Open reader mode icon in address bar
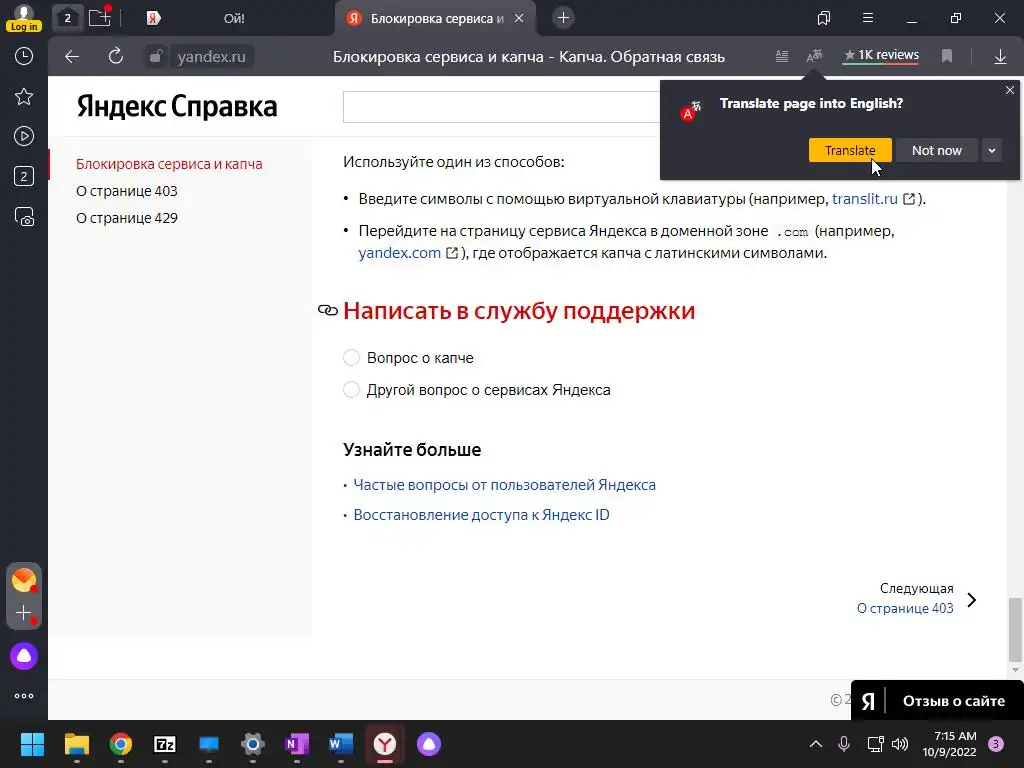The image size is (1024, 768). pos(782,56)
